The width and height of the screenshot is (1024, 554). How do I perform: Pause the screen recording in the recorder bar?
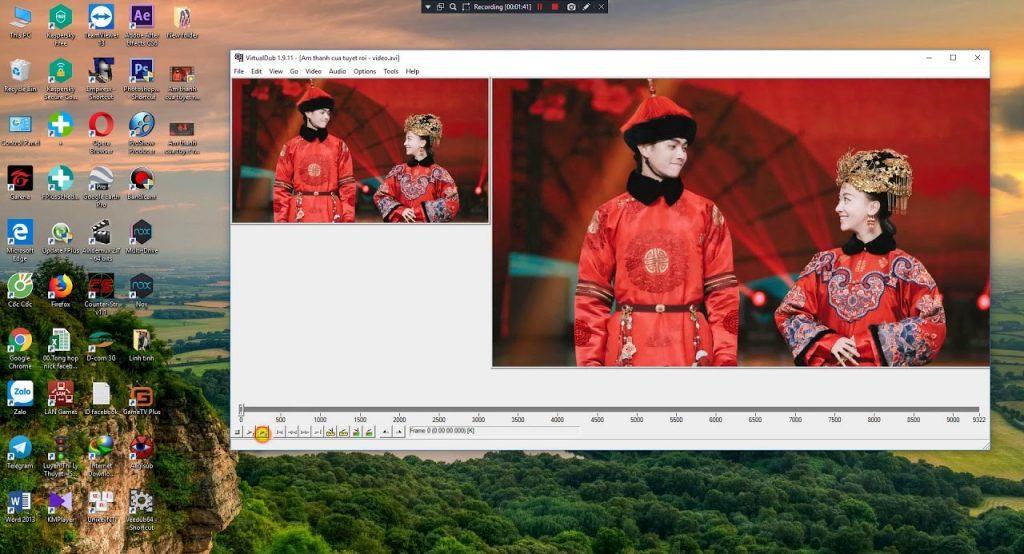pos(540,7)
